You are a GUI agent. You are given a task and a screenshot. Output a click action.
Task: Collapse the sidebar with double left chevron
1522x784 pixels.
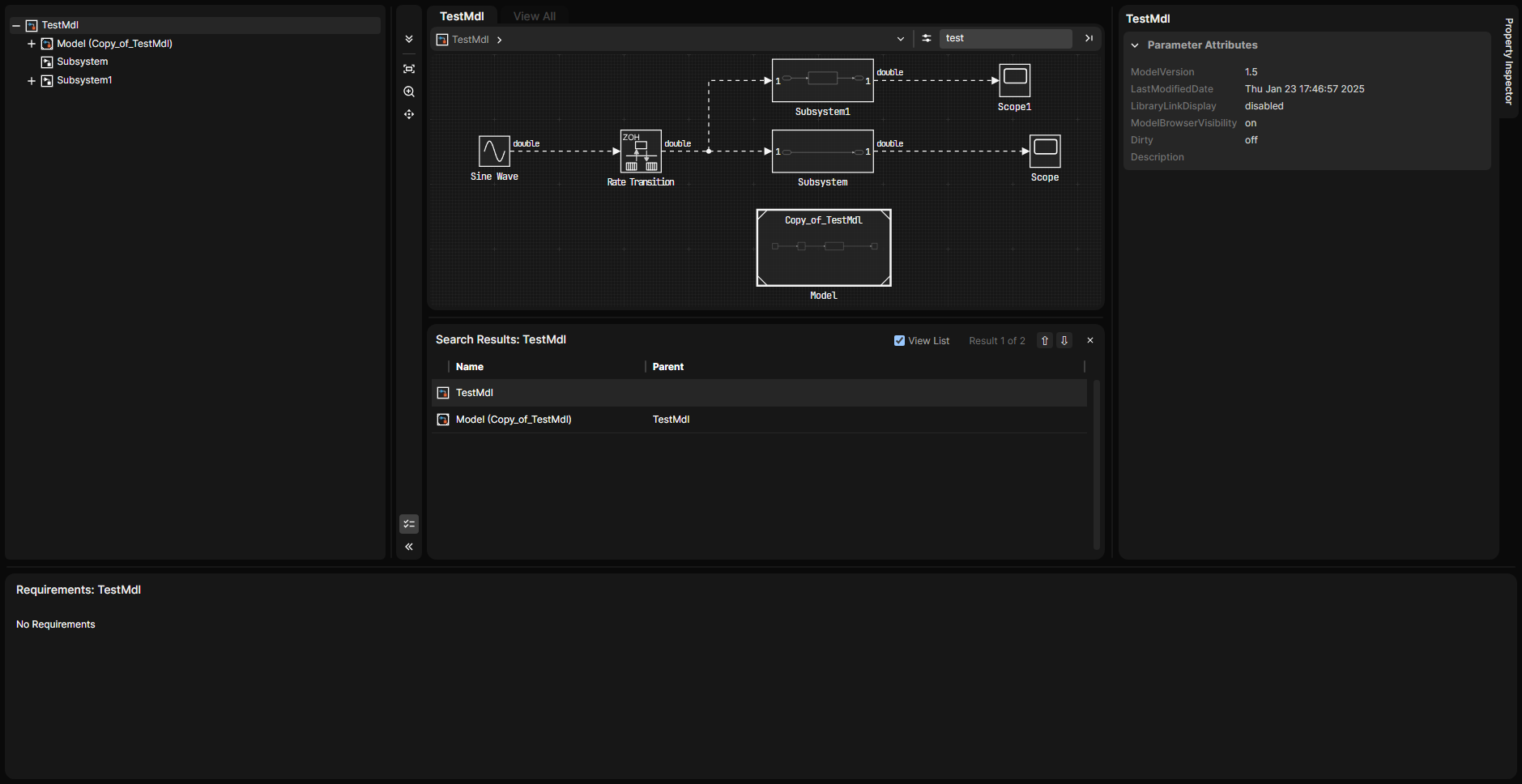409,547
